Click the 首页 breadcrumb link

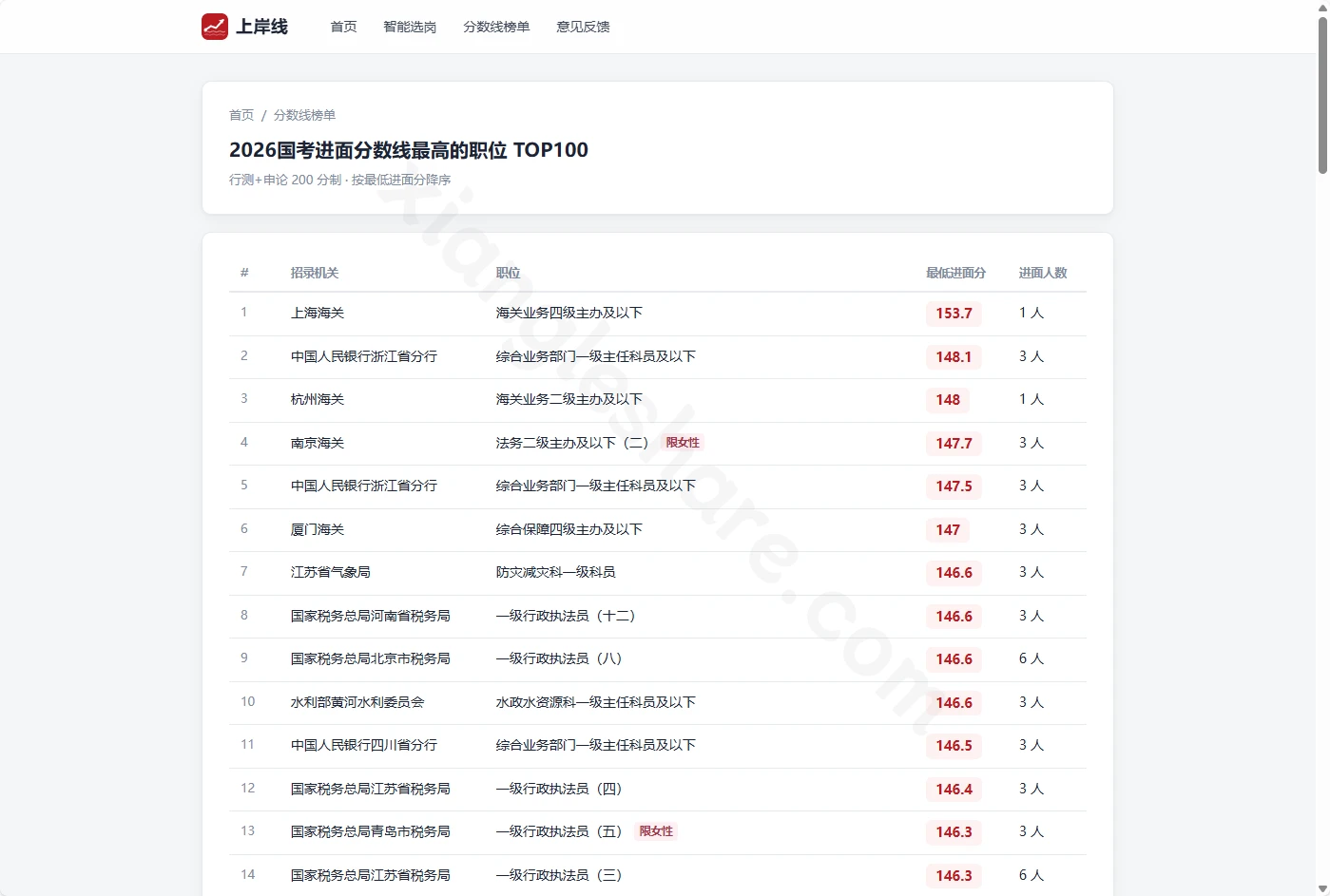pyautogui.click(x=241, y=115)
